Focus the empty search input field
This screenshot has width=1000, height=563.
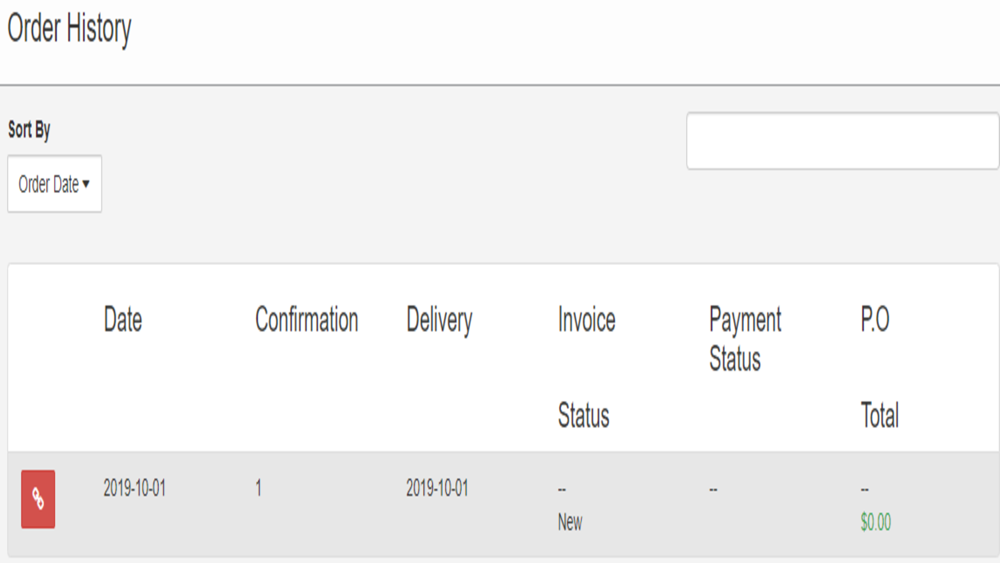pos(842,141)
